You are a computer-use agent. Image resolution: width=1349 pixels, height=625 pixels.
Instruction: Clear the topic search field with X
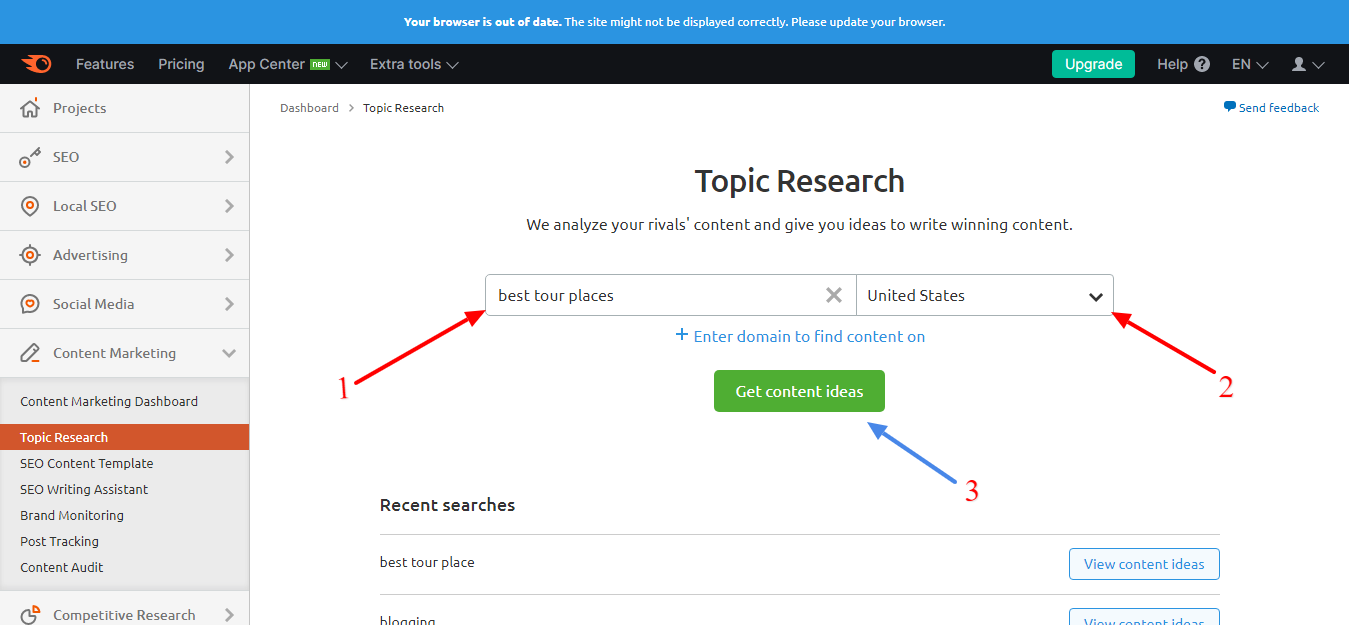coord(834,295)
